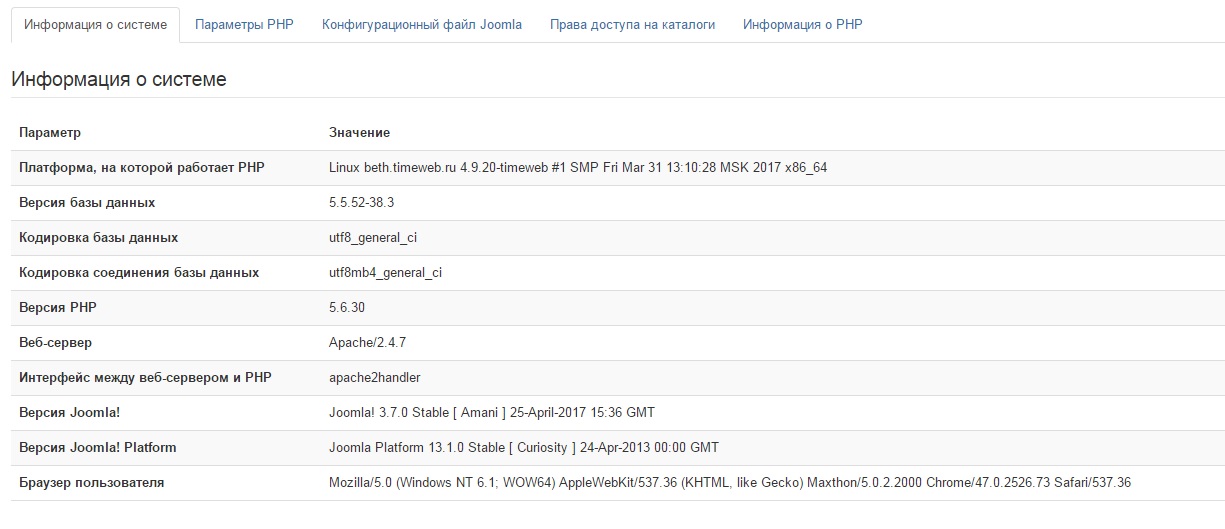Open Конфигурационный файл Joomla tab
This screenshot has width=1225, height=529.
422,25
